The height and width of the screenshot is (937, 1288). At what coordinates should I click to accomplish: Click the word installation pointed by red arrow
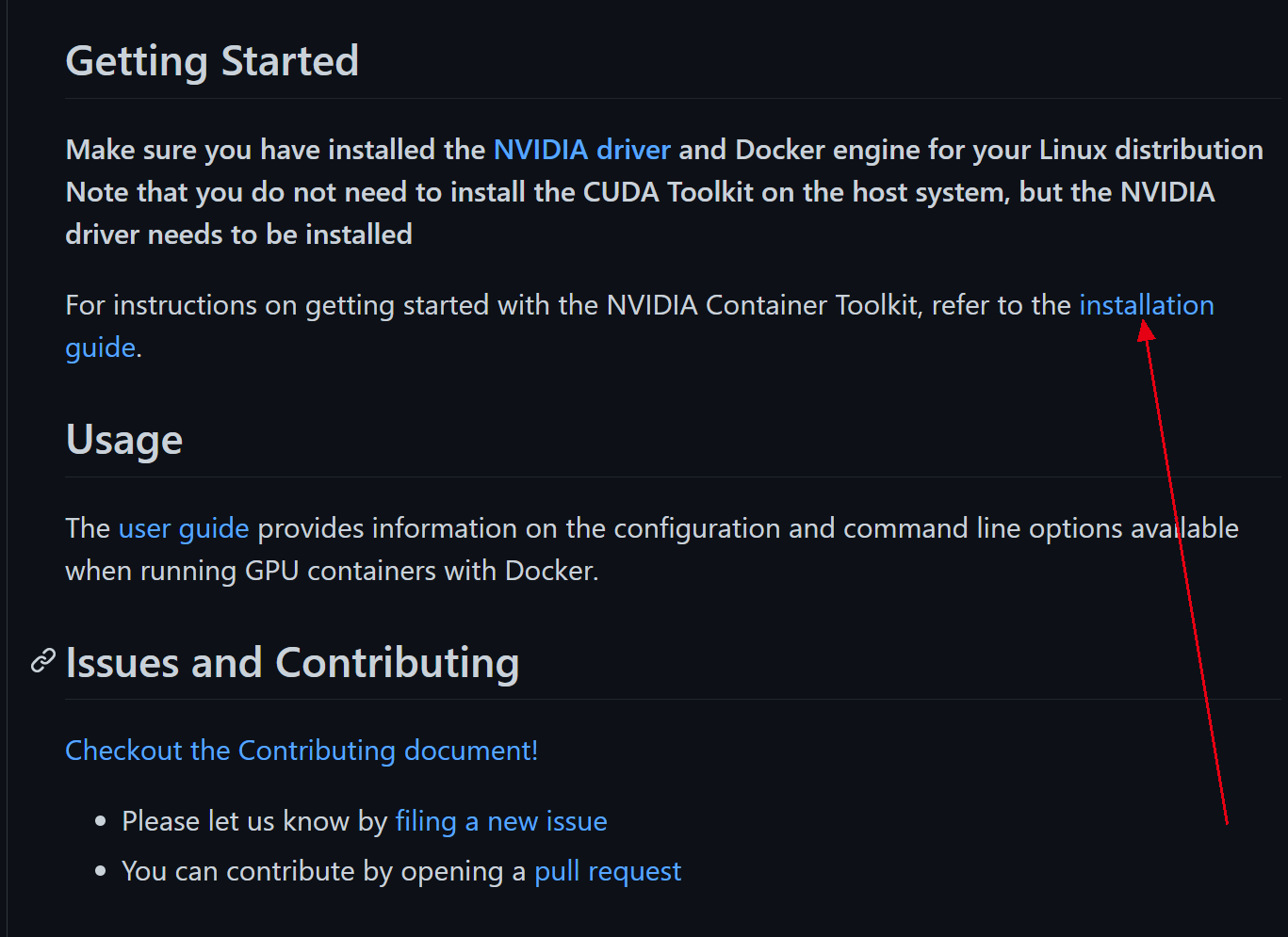pyautogui.click(x=1146, y=304)
